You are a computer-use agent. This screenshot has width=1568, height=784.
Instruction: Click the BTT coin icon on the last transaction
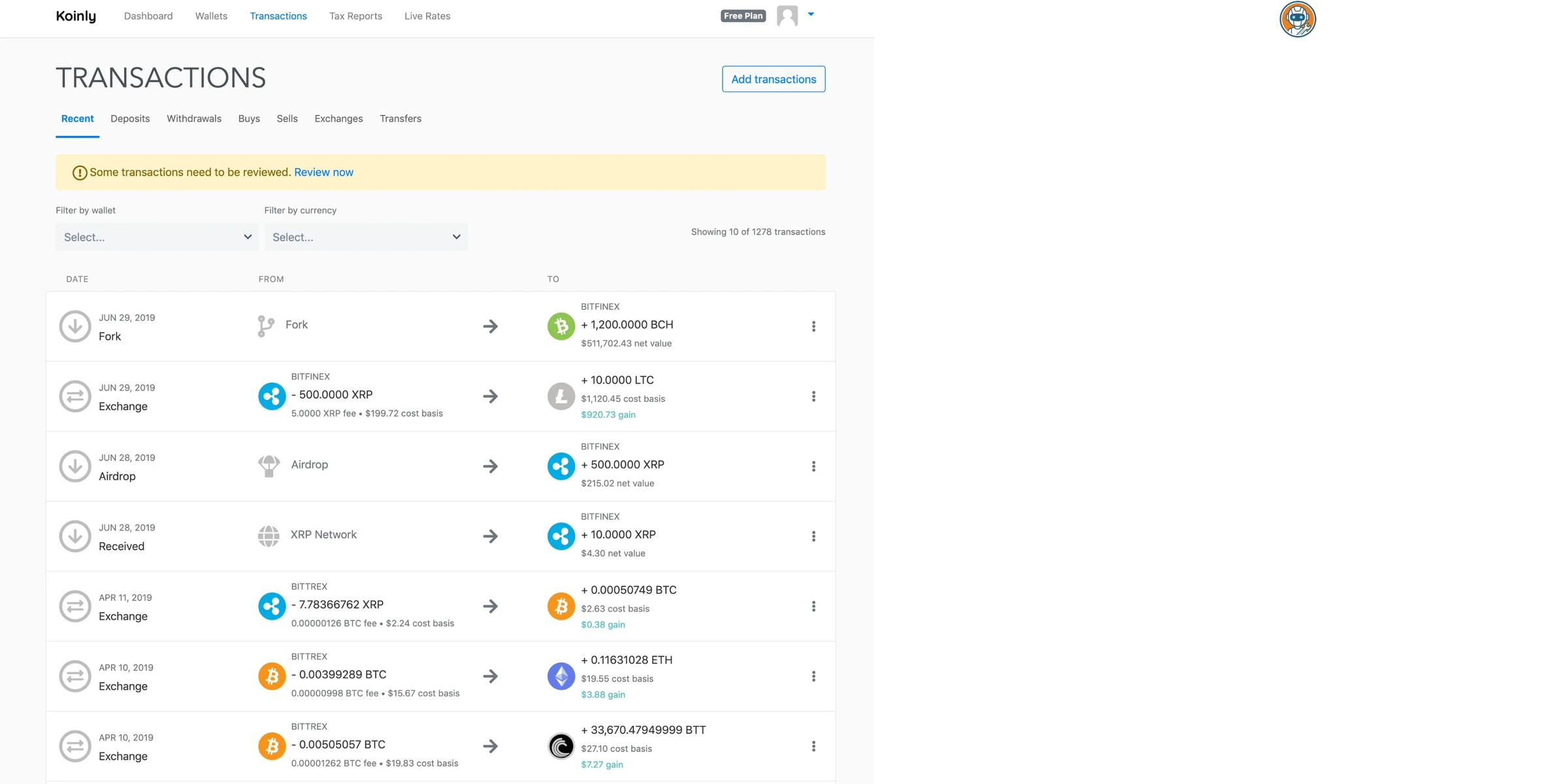[x=561, y=746]
